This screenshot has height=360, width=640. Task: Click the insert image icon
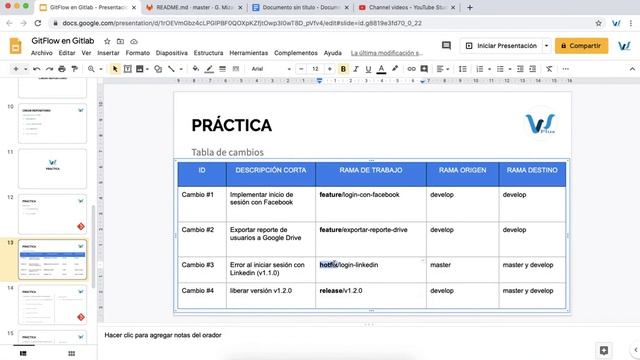[140, 69]
